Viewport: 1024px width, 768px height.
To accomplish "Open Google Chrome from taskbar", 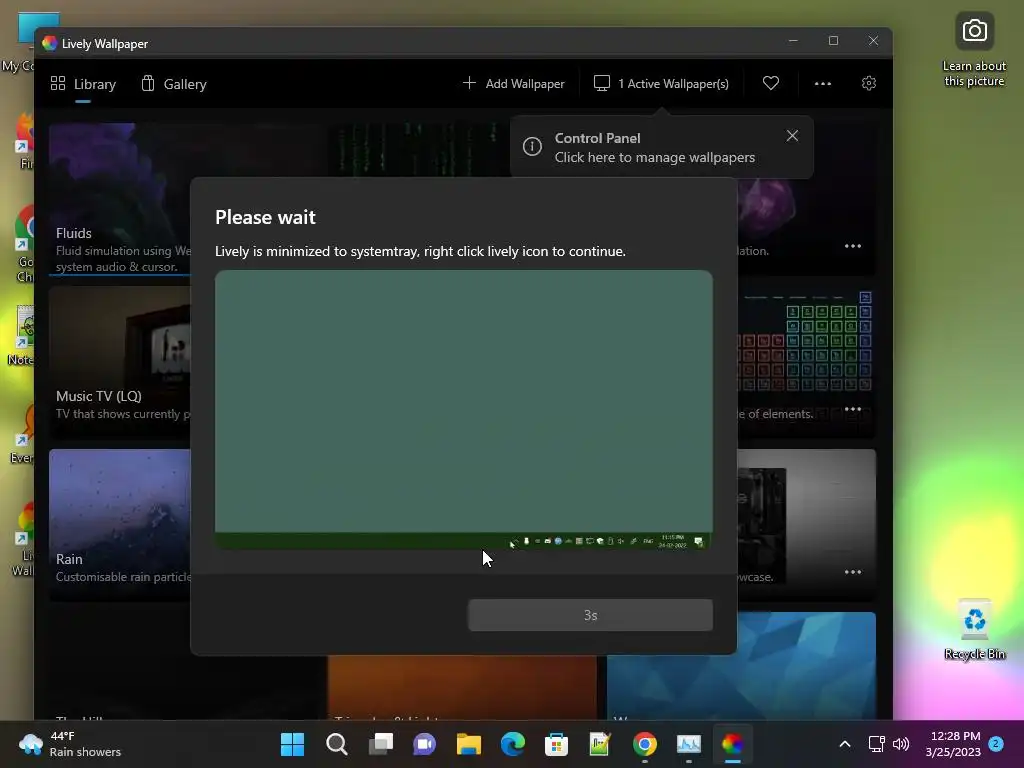I will point(645,744).
